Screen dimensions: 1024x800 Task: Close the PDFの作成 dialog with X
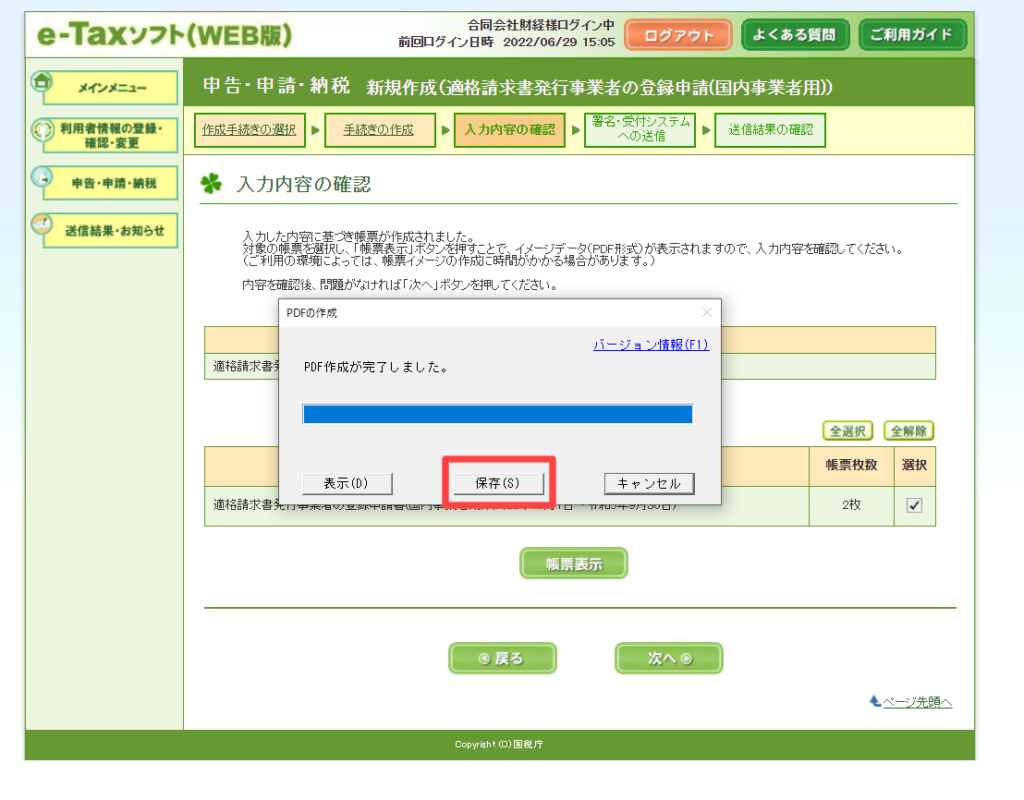pyautogui.click(x=707, y=313)
